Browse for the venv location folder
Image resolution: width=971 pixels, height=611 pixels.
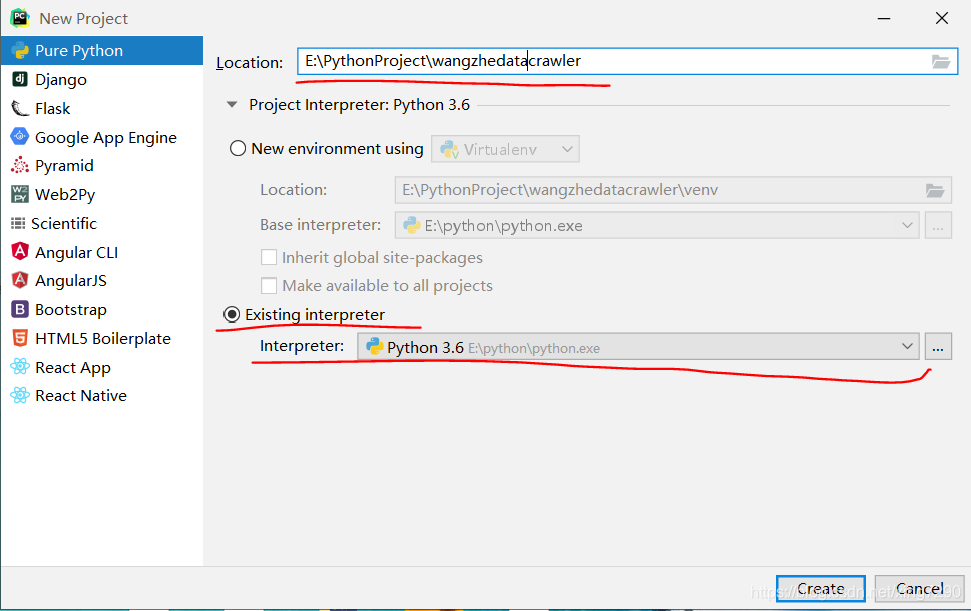pyautogui.click(x=934, y=191)
